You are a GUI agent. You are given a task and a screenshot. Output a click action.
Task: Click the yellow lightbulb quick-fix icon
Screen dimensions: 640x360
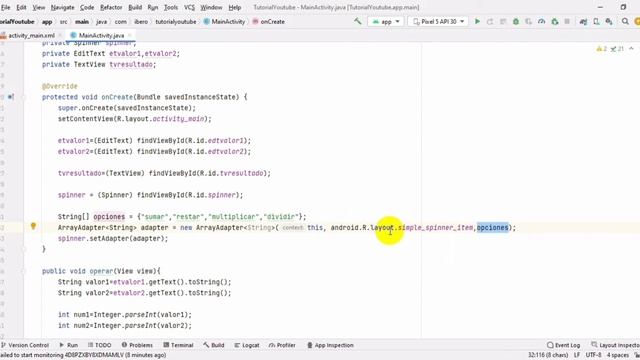33,226
